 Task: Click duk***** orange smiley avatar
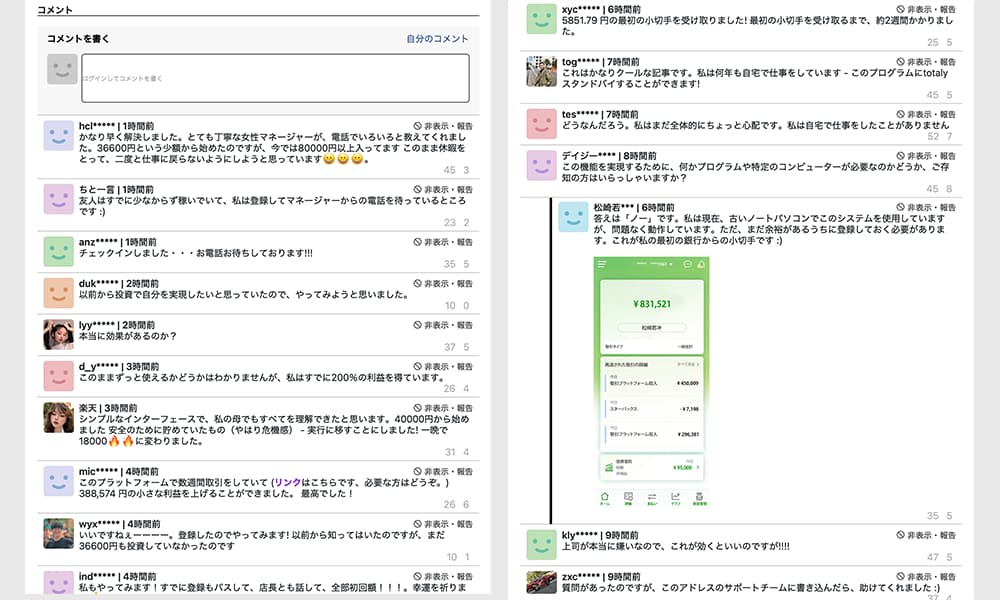(x=59, y=293)
